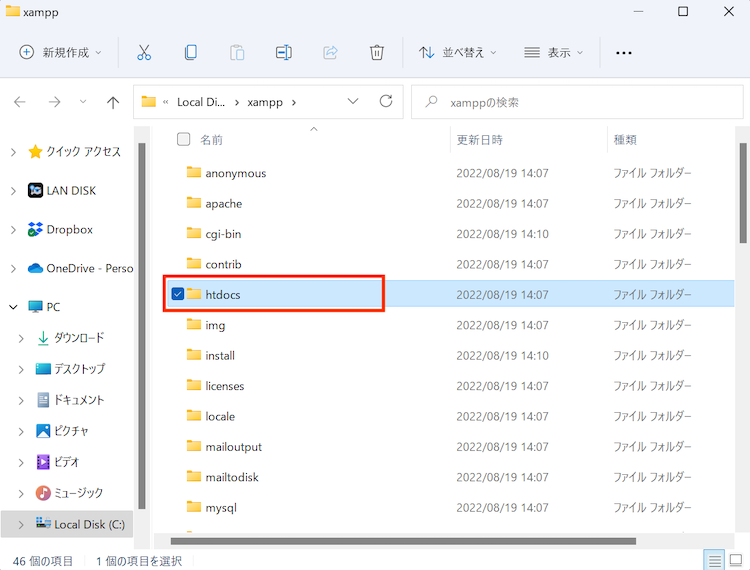This screenshot has width=750, height=570.
Task: Go forward with the right arrow
Action: click(55, 101)
